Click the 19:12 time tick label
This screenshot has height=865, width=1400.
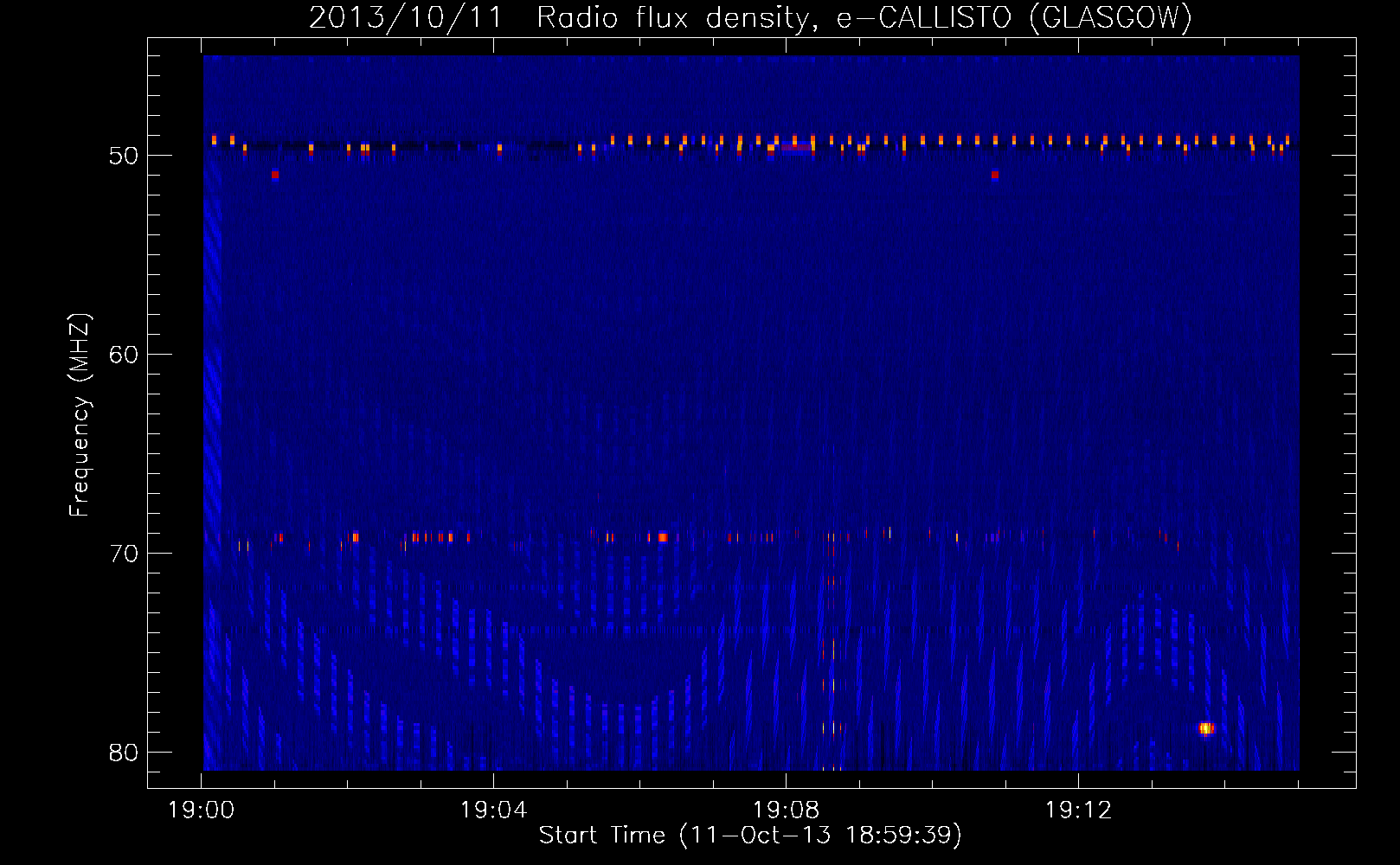point(1078,810)
